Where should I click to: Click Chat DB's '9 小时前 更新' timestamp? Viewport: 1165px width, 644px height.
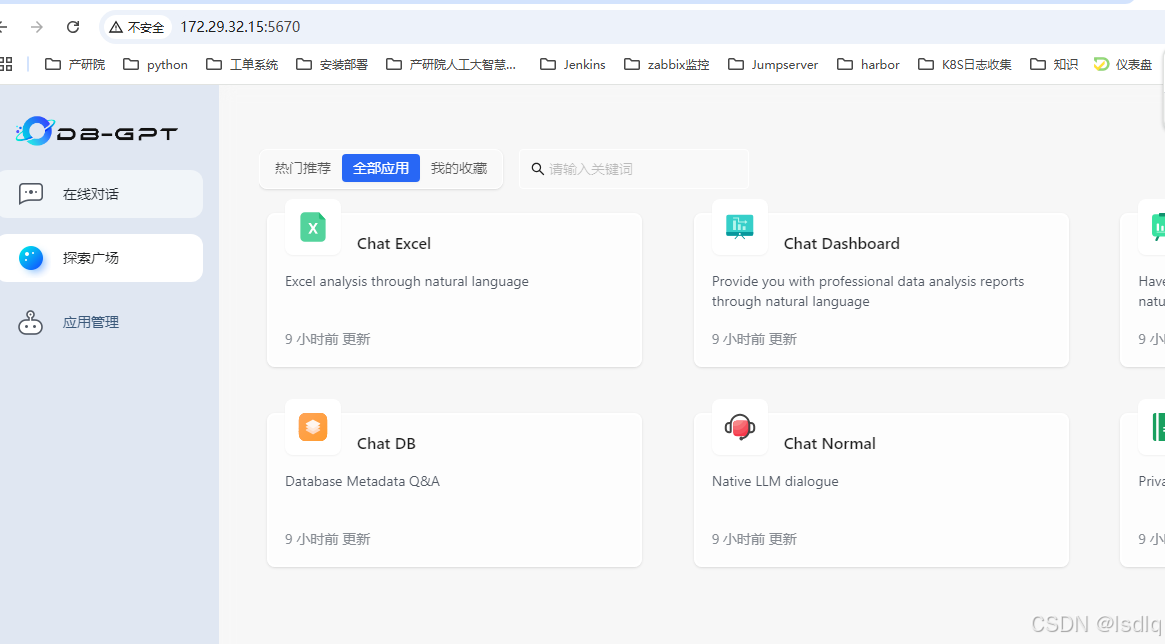coord(328,539)
